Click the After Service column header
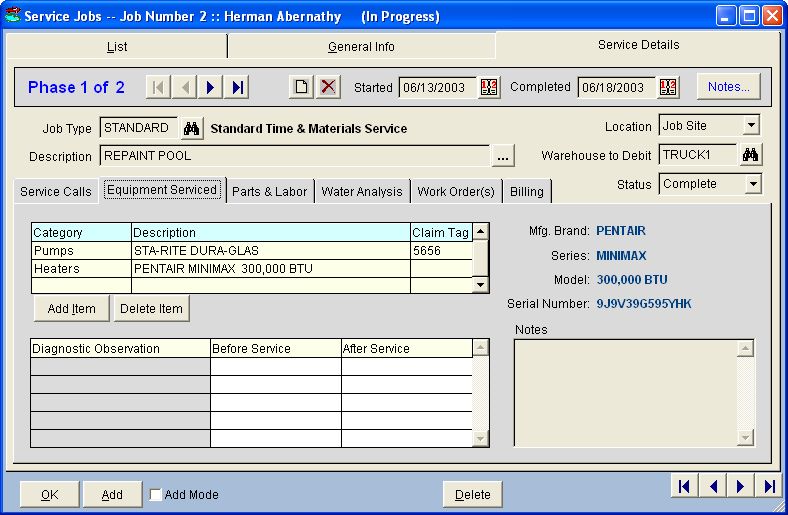Screen dimensions: 788x515 click(407, 348)
